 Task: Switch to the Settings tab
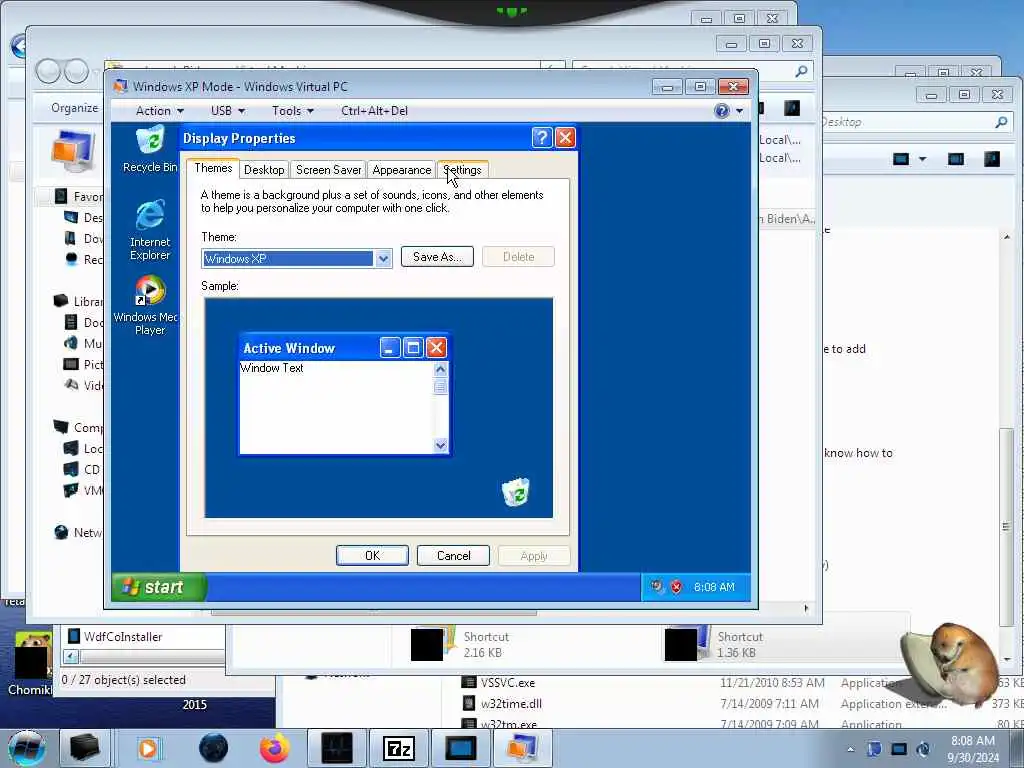[462, 170]
